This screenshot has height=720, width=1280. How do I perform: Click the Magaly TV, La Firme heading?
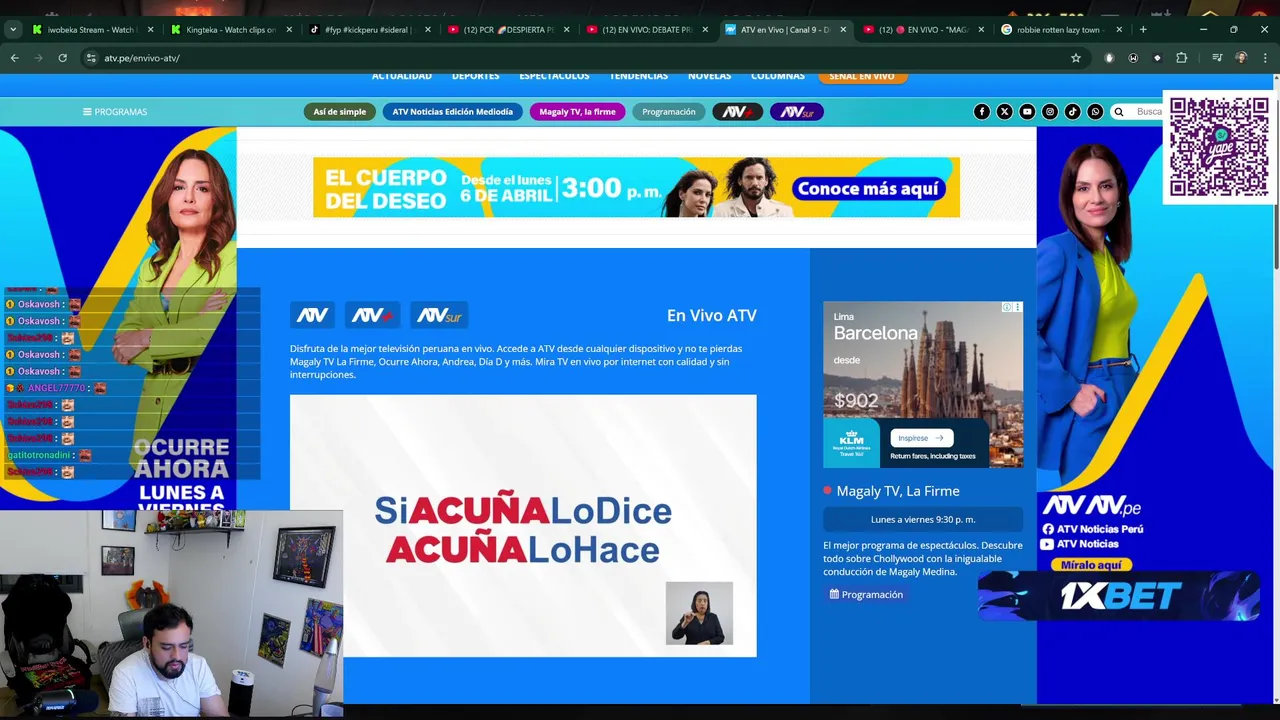(x=898, y=491)
